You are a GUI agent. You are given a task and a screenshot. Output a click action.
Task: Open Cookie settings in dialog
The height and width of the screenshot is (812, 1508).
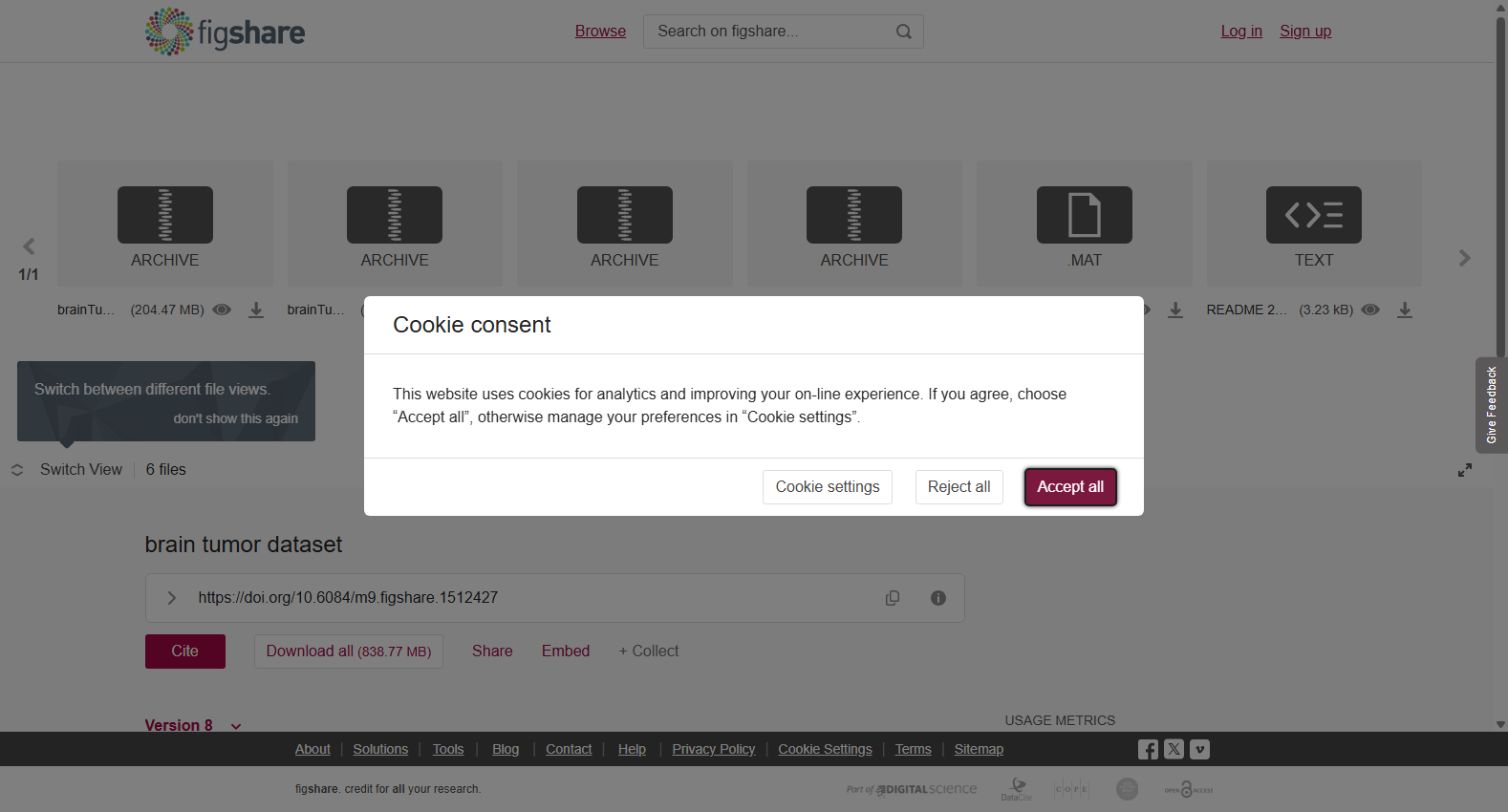828,487
